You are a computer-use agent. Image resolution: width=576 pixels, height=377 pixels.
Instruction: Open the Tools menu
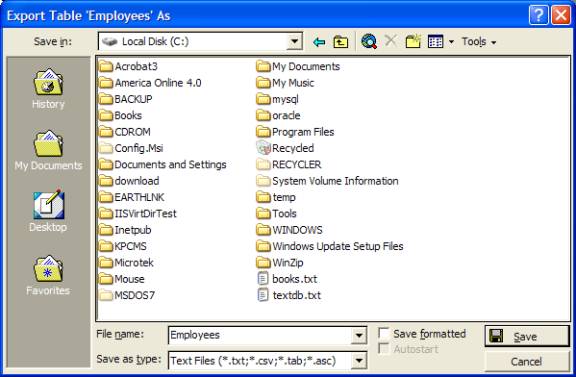pyautogui.click(x=479, y=42)
